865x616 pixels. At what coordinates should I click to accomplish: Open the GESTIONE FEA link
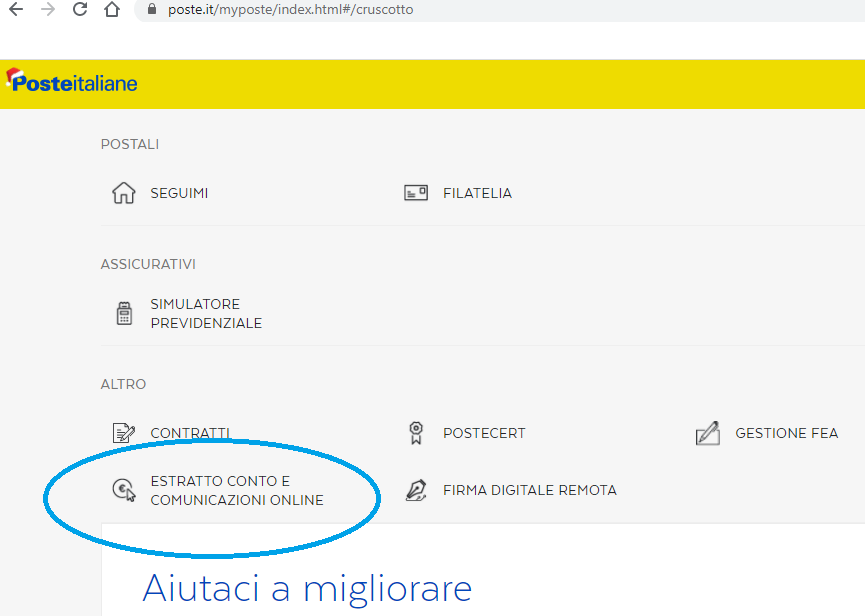tap(787, 433)
